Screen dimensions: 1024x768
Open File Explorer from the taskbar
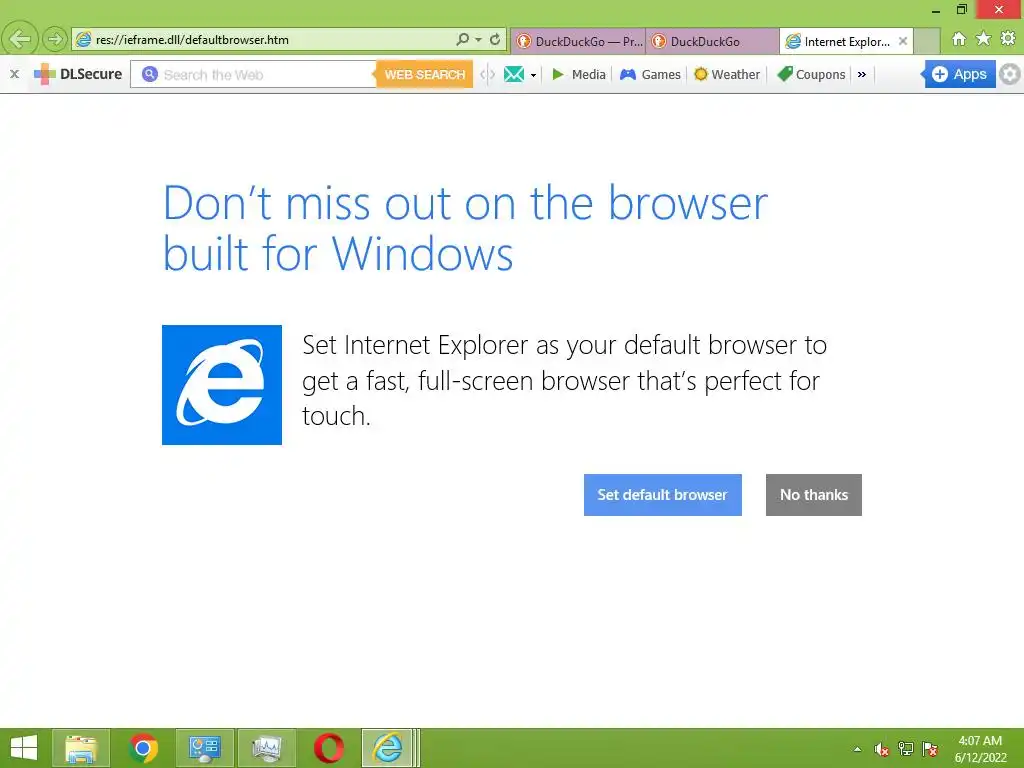click(81, 748)
